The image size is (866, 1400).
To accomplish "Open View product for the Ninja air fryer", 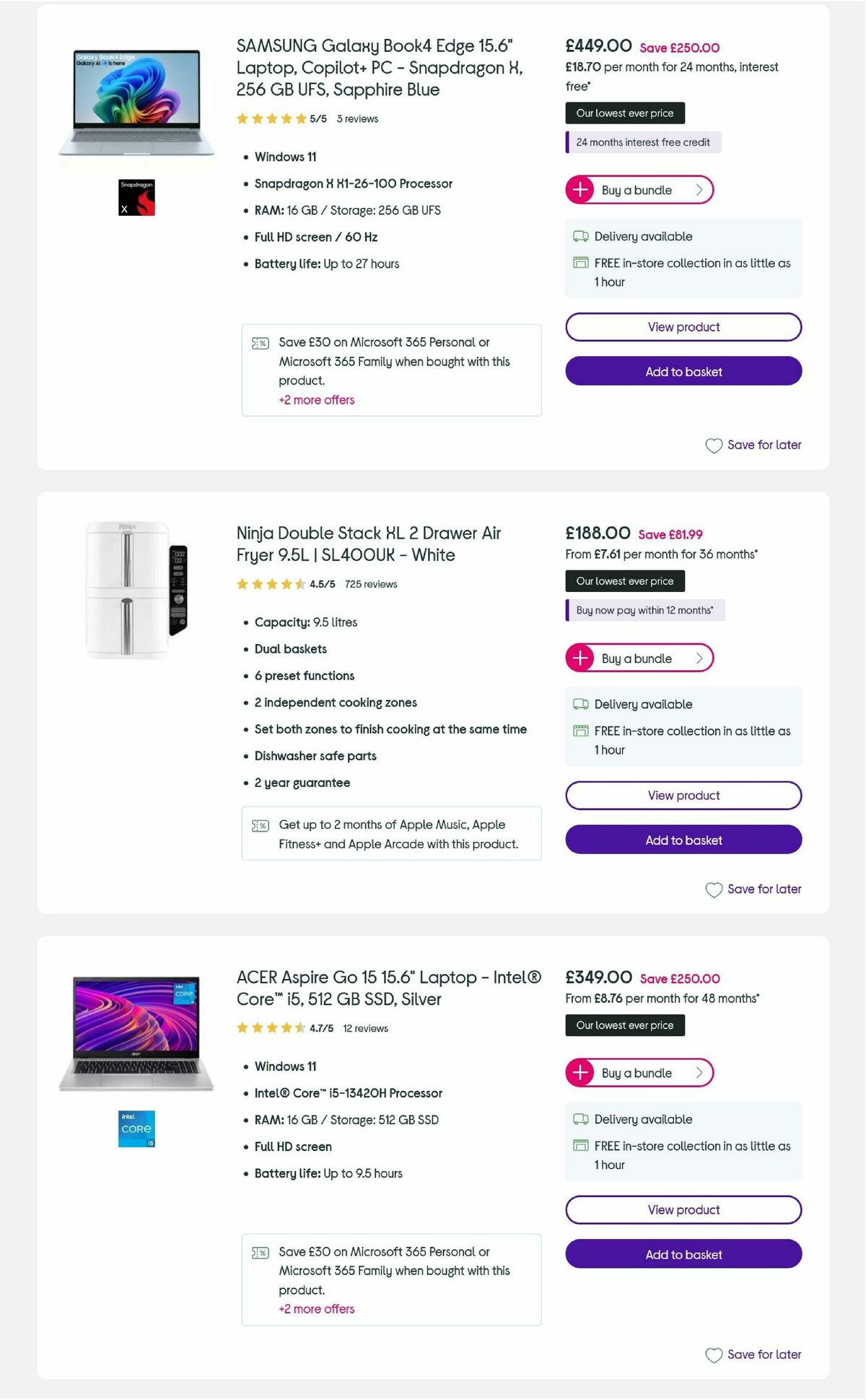I will coord(683,795).
